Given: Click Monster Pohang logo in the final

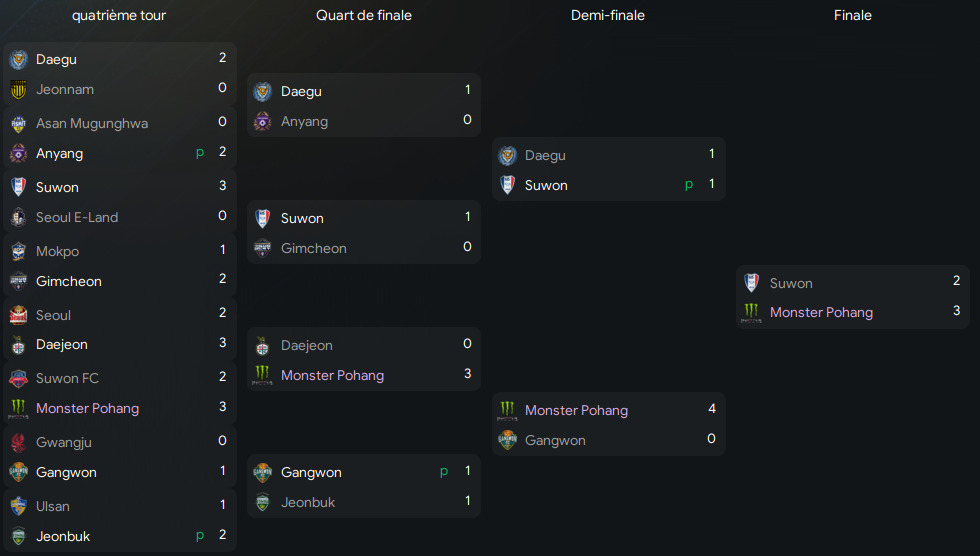Looking at the screenshot, I should tap(751, 313).
